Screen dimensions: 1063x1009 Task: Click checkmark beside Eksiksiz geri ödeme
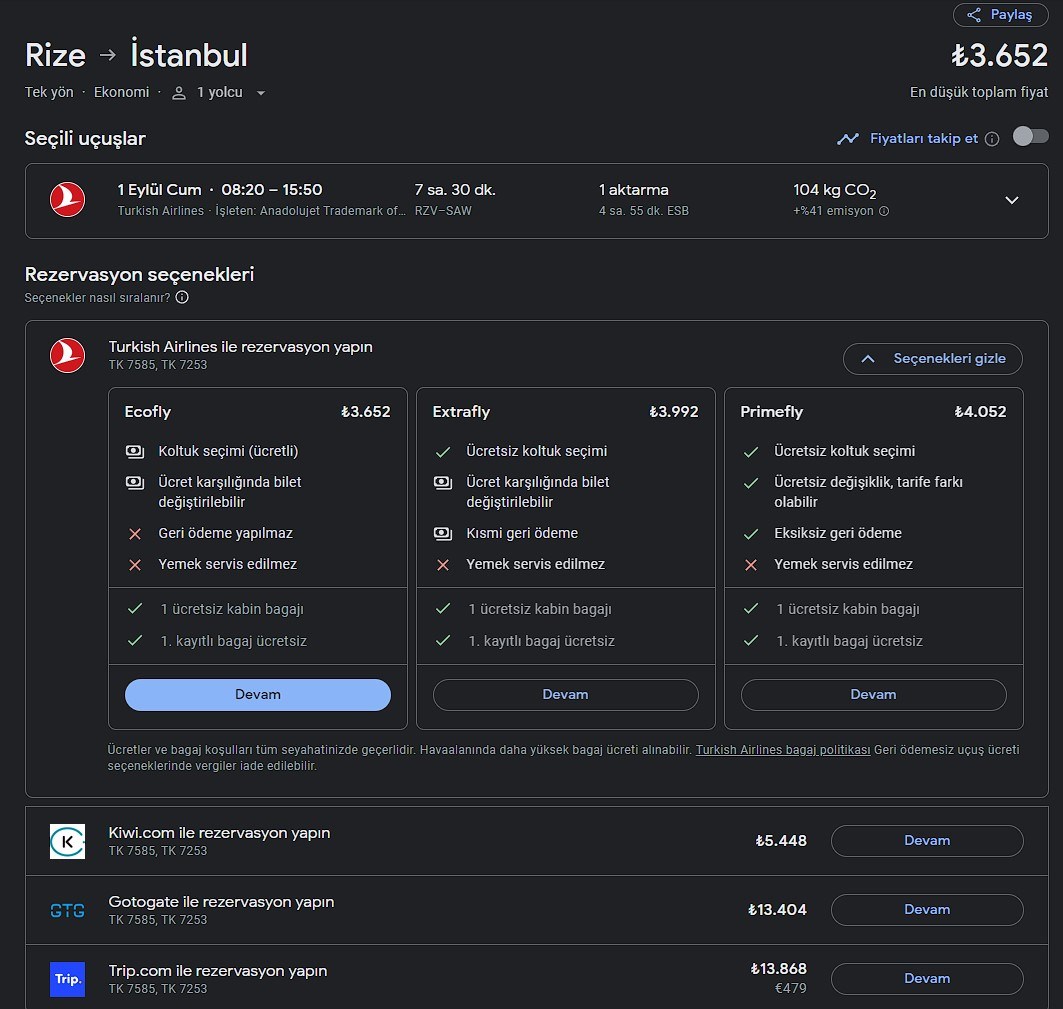[x=750, y=534]
